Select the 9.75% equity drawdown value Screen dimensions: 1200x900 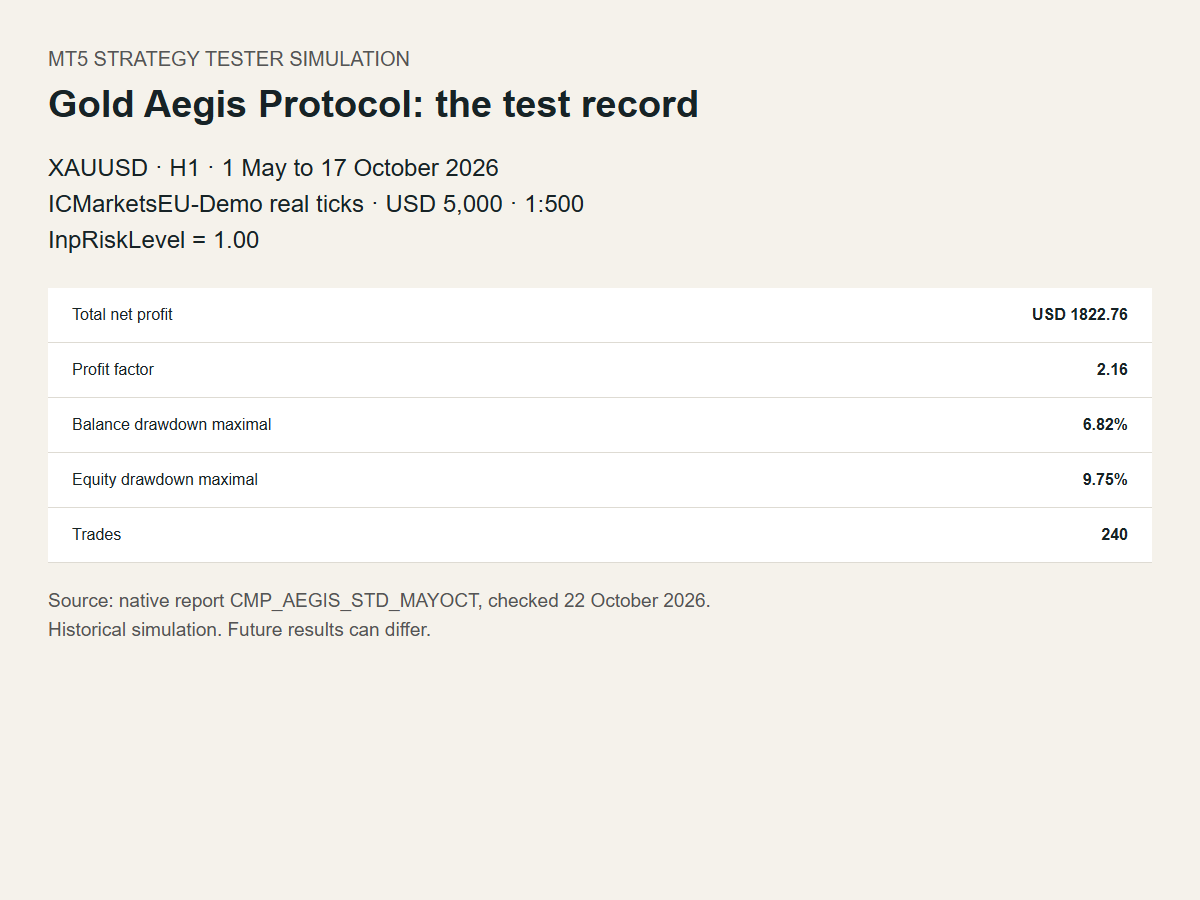click(1105, 480)
